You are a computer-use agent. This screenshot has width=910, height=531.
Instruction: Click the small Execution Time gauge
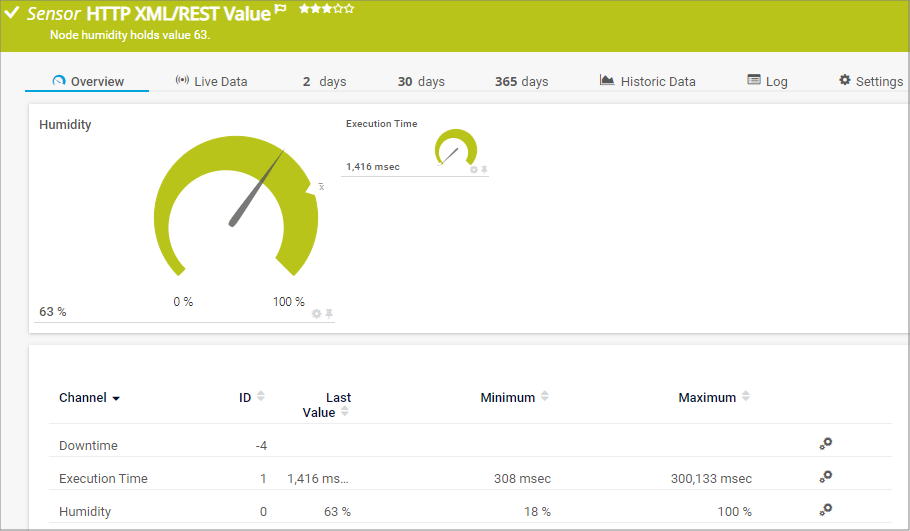pos(456,149)
